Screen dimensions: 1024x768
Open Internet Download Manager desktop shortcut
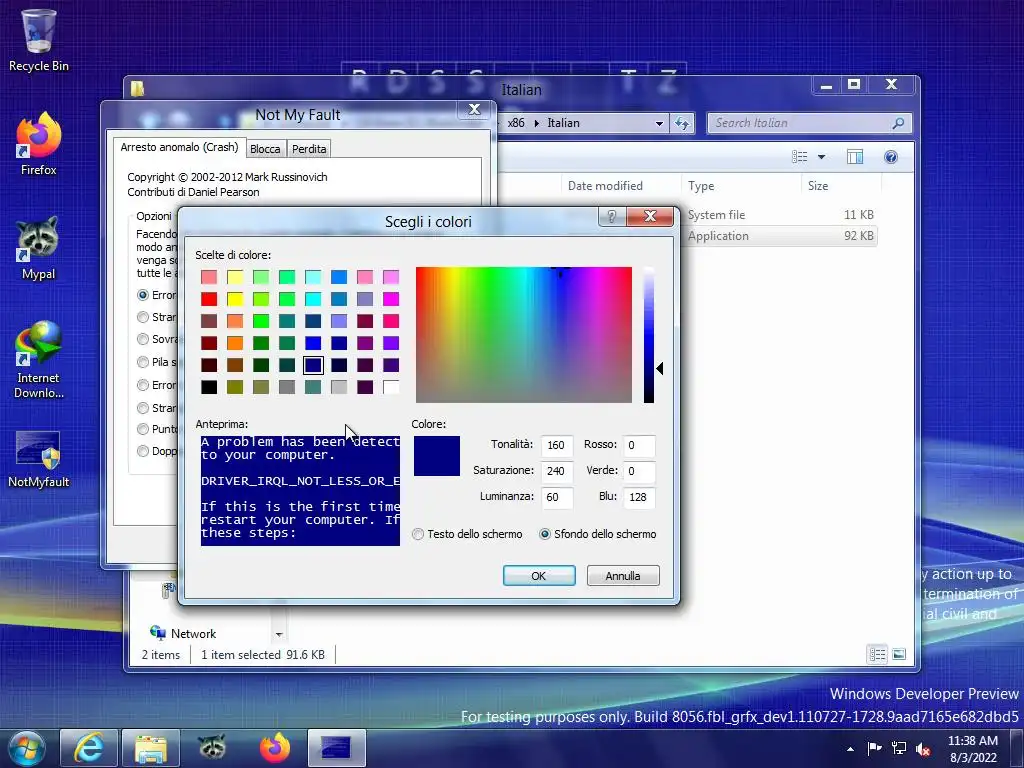pyautogui.click(x=38, y=359)
